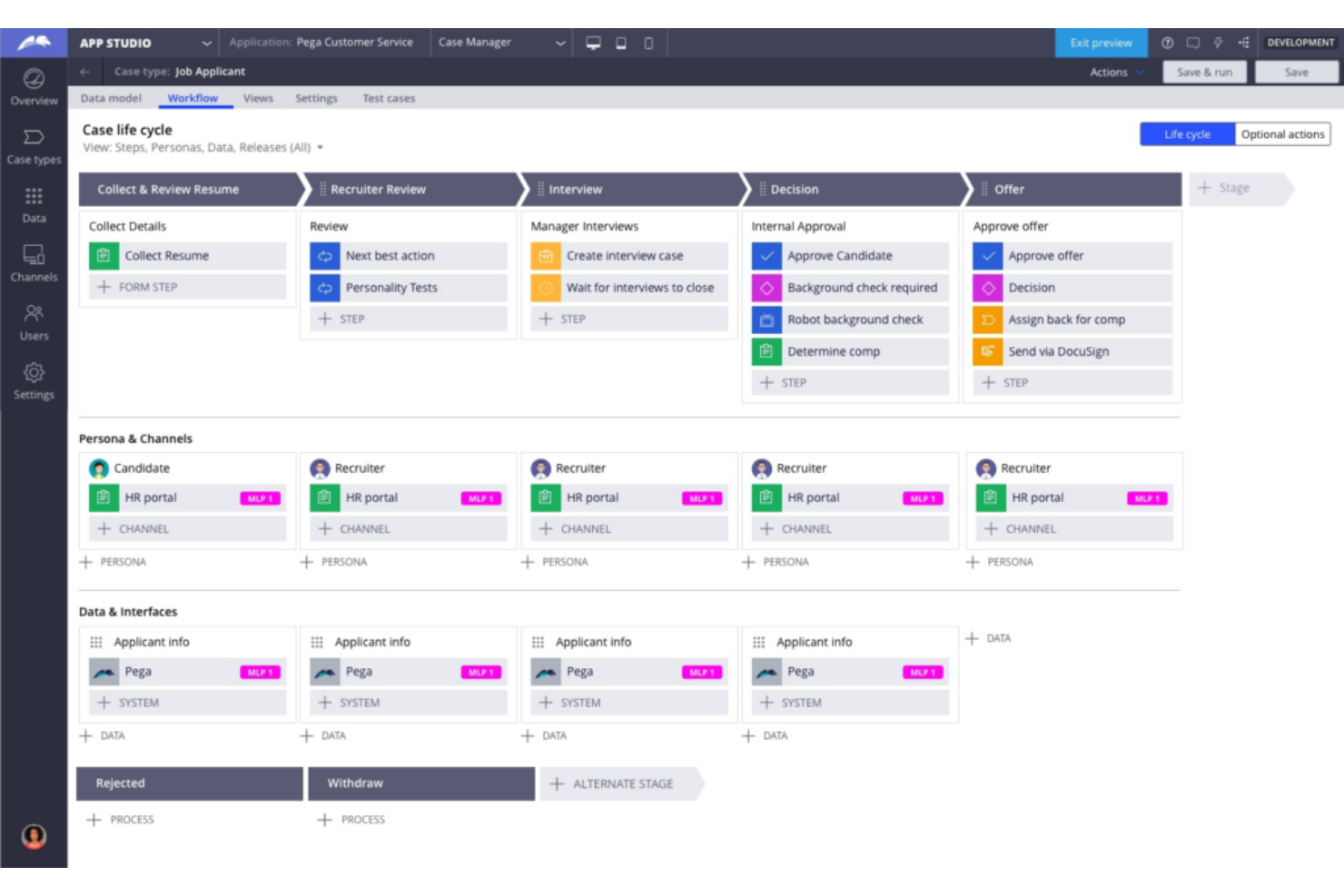Click the Background check required decision icon
Image resolution: width=1344 pixels, height=896 pixels.
(766, 288)
